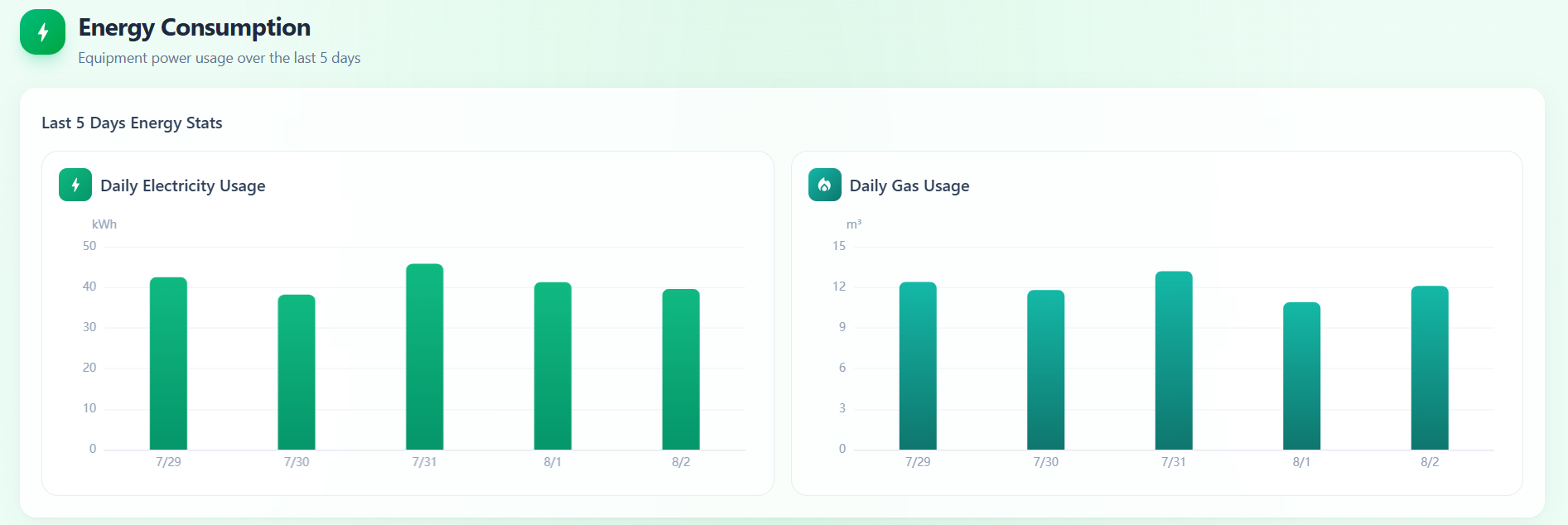The image size is (1568, 525).
Task: Click the 20 tick on the electricity axis
Action: coord(89,368)
